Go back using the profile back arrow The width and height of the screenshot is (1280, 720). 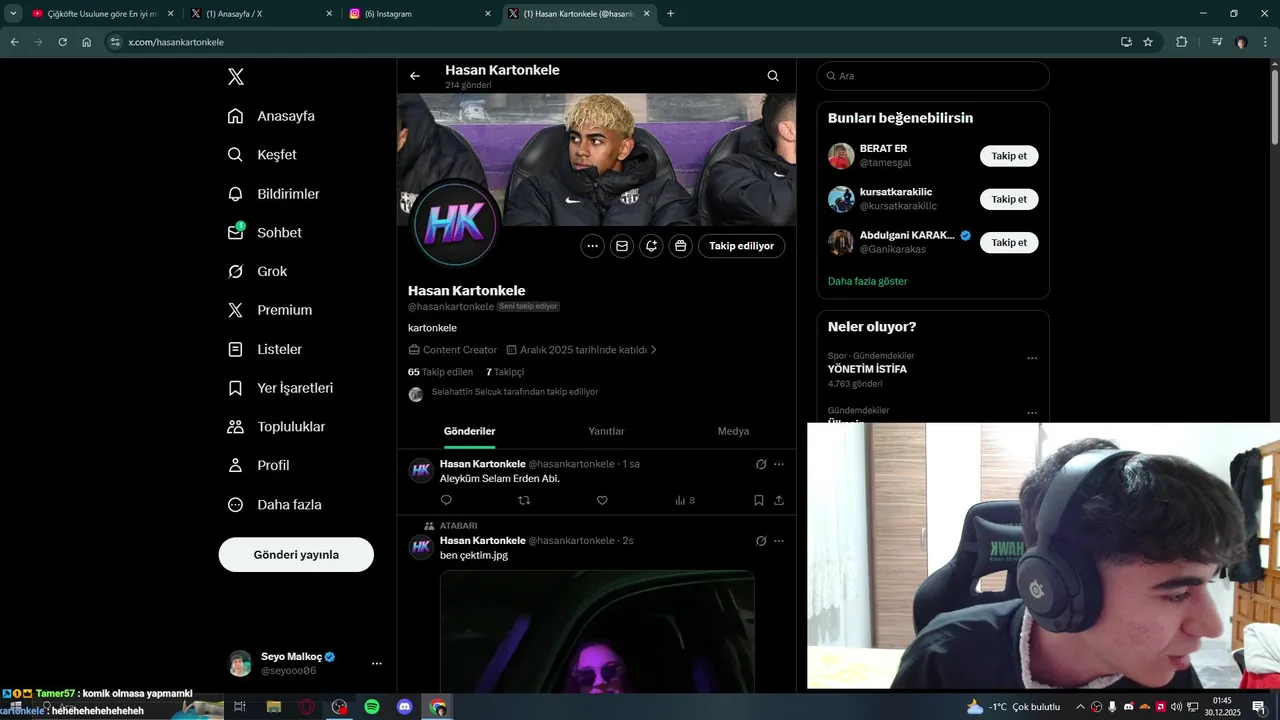[415, 76]
